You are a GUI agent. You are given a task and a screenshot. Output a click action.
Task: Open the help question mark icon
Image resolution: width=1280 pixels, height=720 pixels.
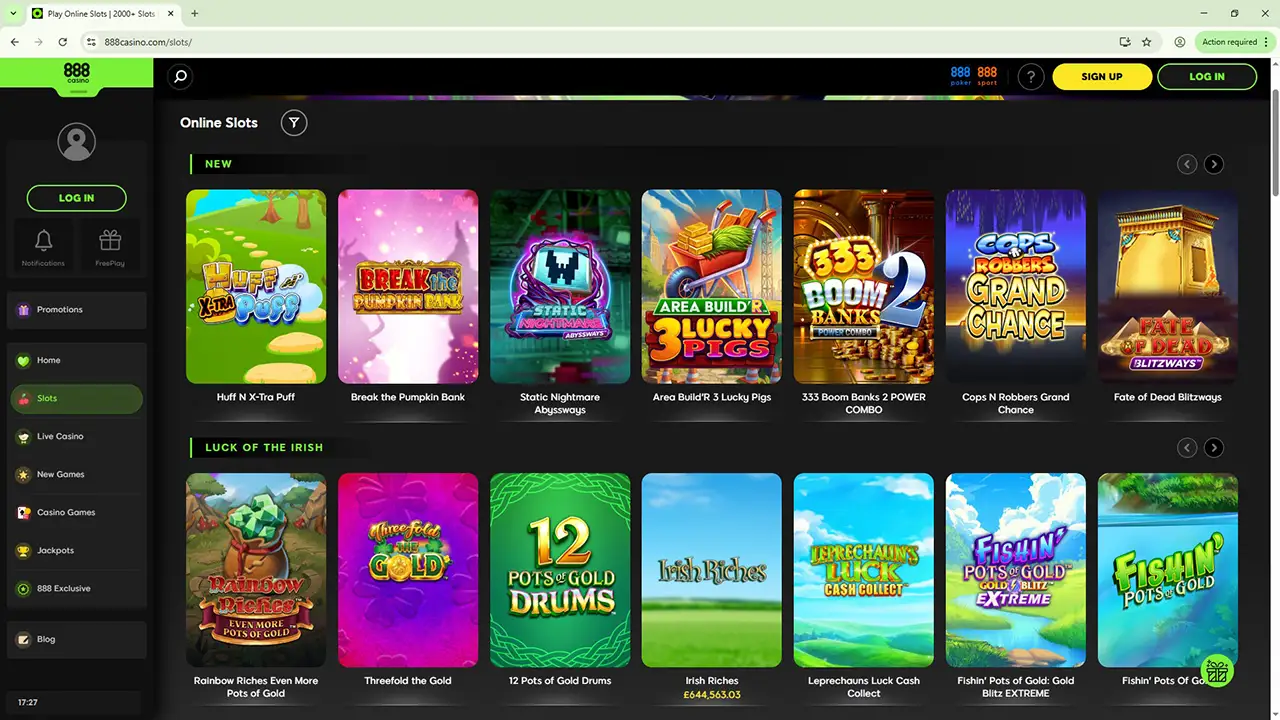pos(1031,77)
